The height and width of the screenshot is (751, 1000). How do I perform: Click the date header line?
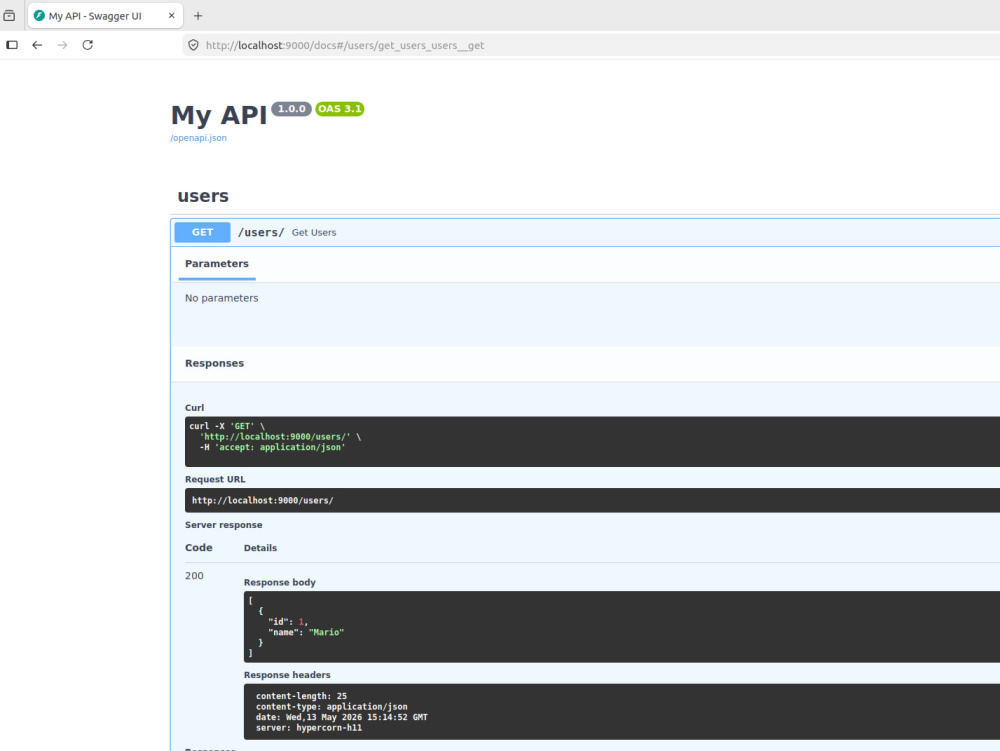pos(342,717)
